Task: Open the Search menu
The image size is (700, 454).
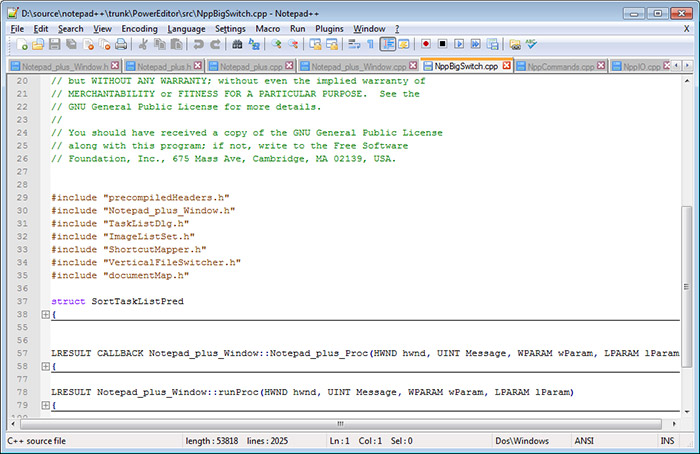Action: coord(71,29)
